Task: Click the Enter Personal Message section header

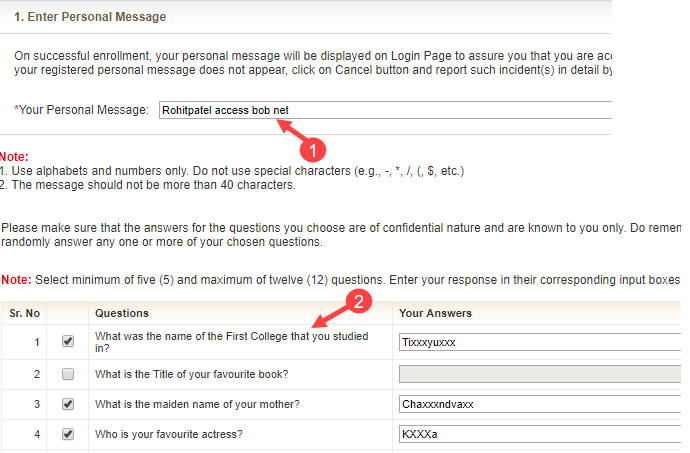Action: pos(90,17)
